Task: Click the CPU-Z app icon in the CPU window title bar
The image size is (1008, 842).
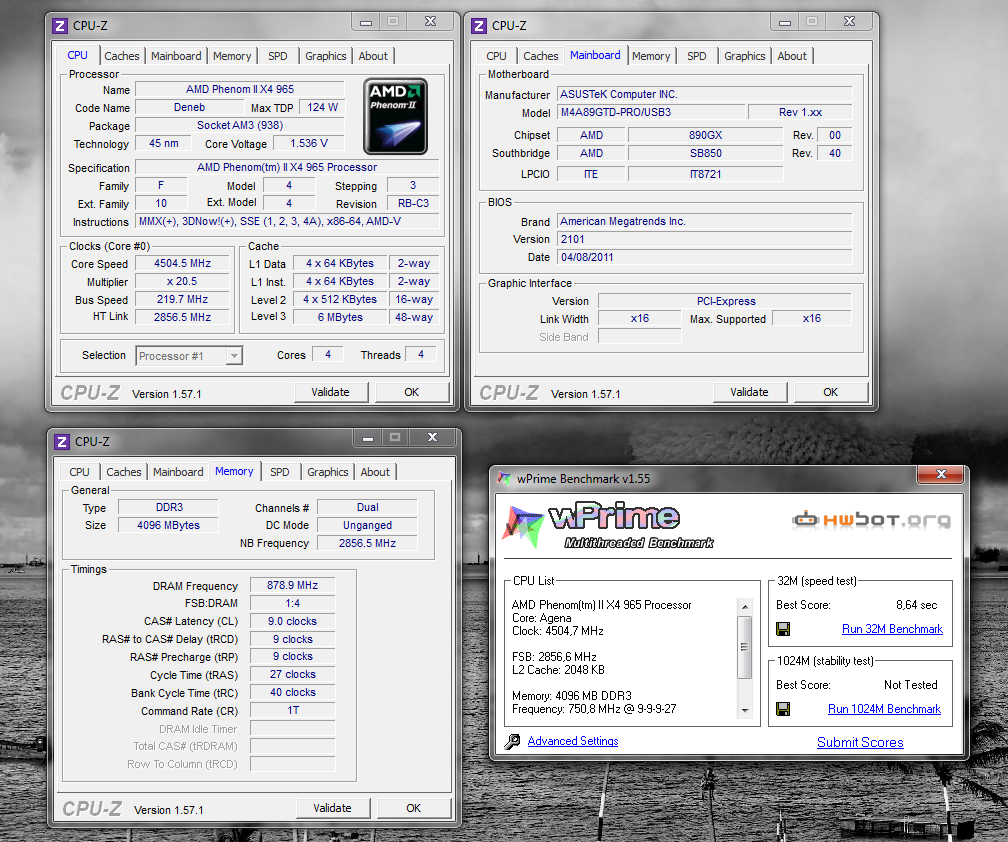Action: [x=60, y=26]
